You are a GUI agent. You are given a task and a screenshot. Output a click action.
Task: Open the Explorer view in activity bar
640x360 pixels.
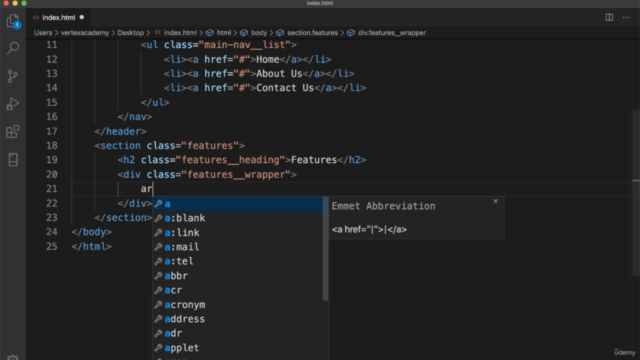[x=13, y=21]
